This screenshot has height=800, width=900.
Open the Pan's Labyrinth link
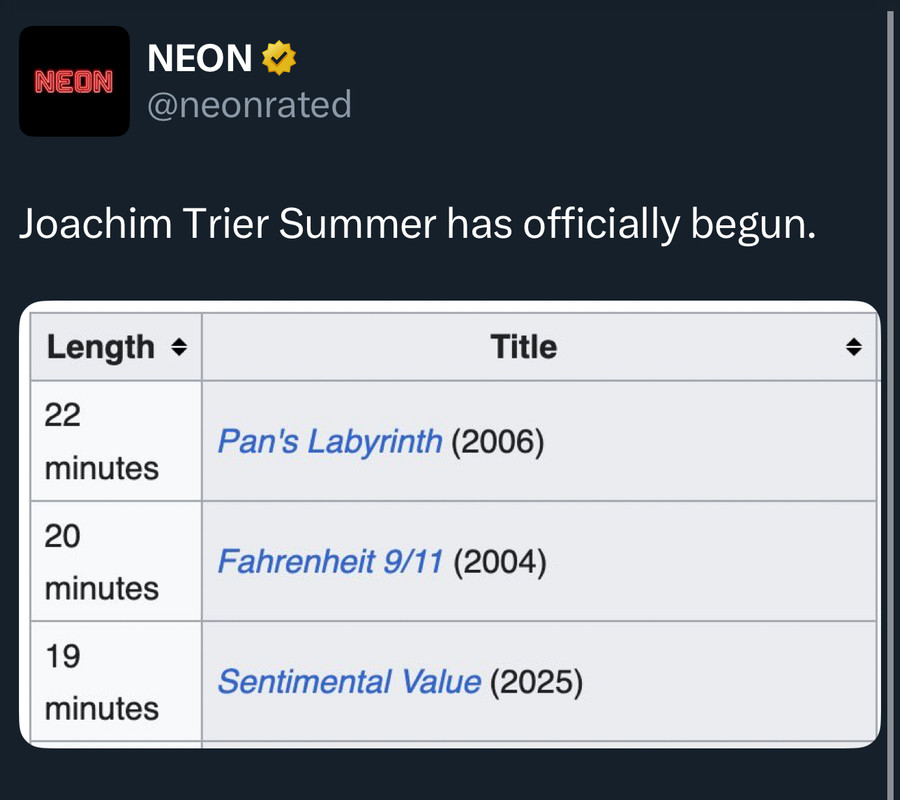(x=330, y=441)
